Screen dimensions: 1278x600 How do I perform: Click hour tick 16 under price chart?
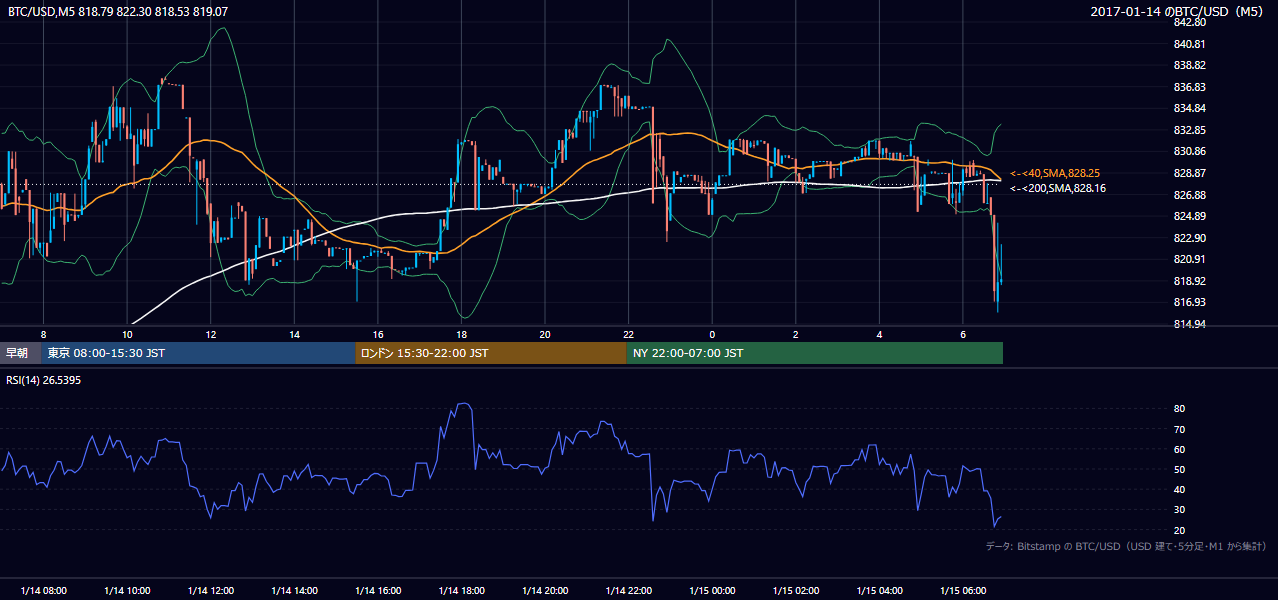pos(378,334)
